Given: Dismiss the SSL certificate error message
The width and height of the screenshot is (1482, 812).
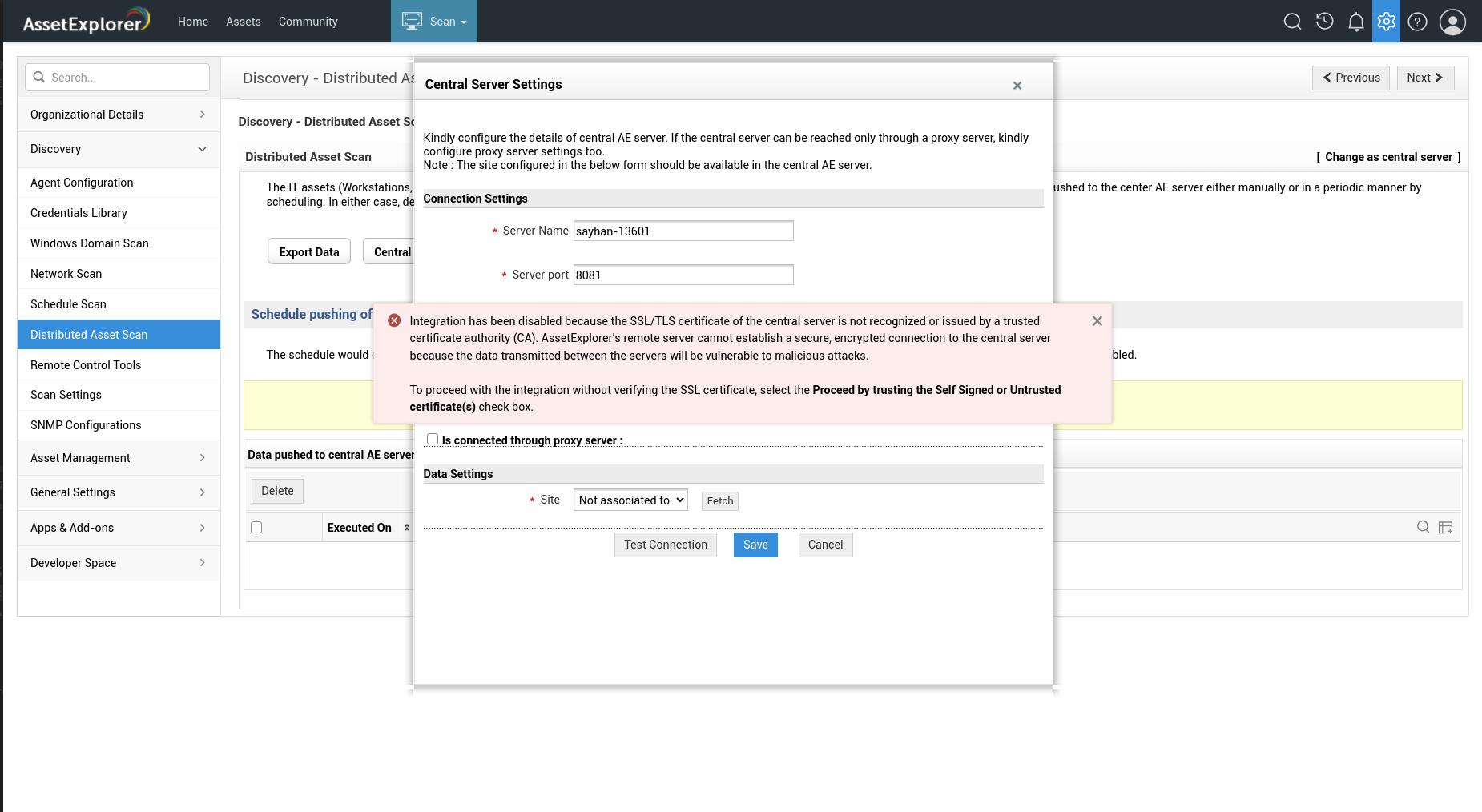Looking at the screenshot, I should [x=1097, y=320].
